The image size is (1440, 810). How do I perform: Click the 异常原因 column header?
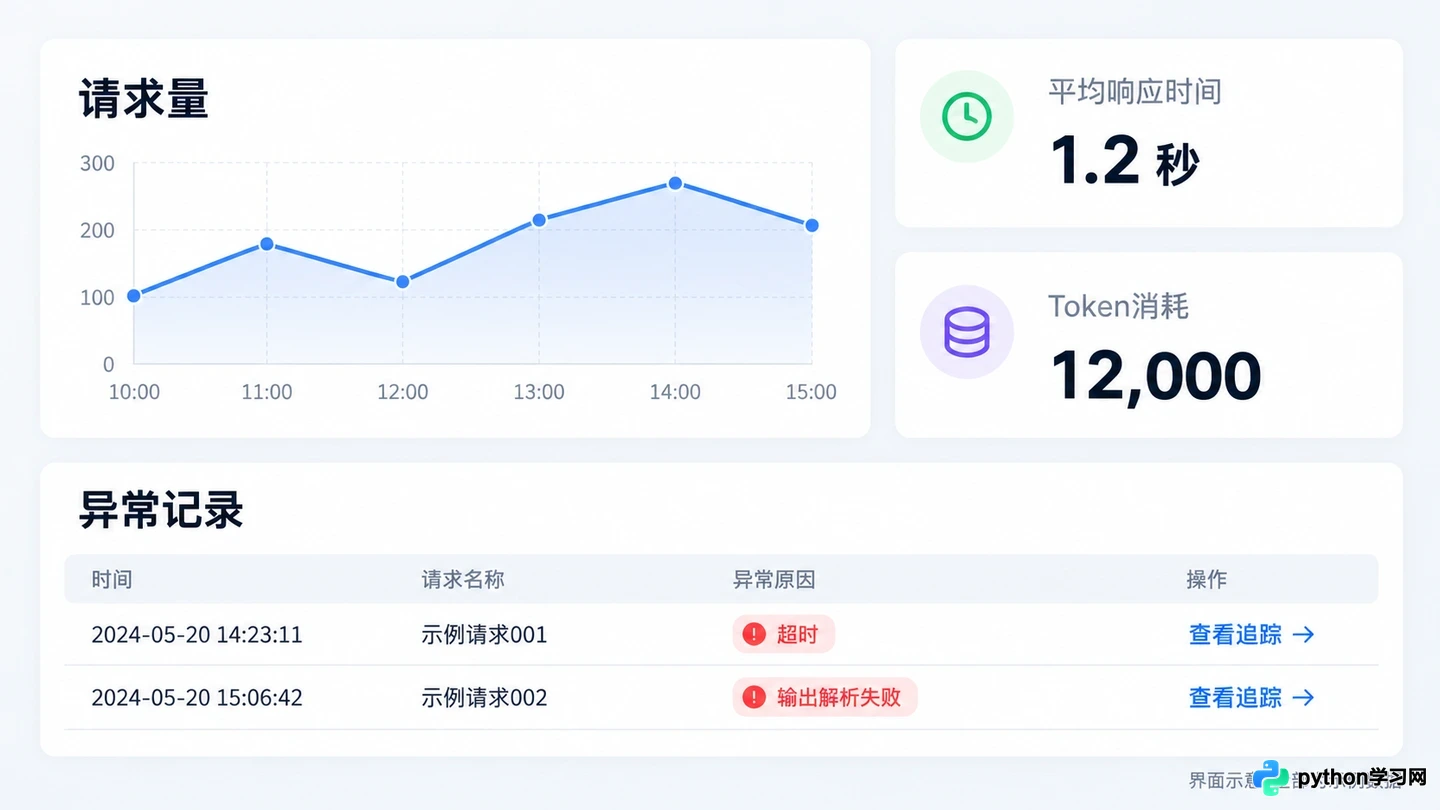774,579
